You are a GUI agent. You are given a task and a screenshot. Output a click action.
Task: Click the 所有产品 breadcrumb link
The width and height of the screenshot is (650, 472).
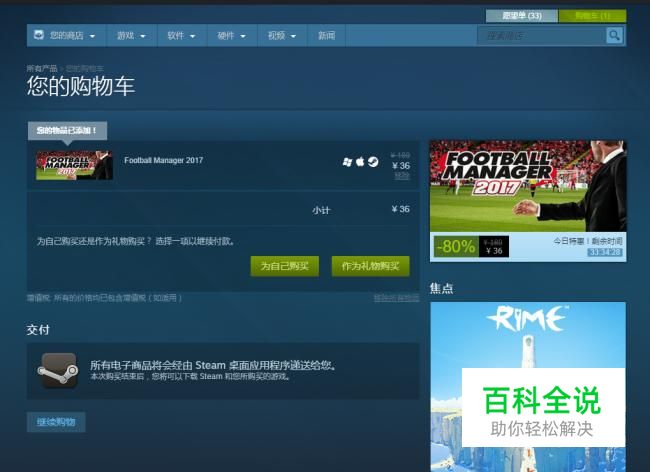42,68
